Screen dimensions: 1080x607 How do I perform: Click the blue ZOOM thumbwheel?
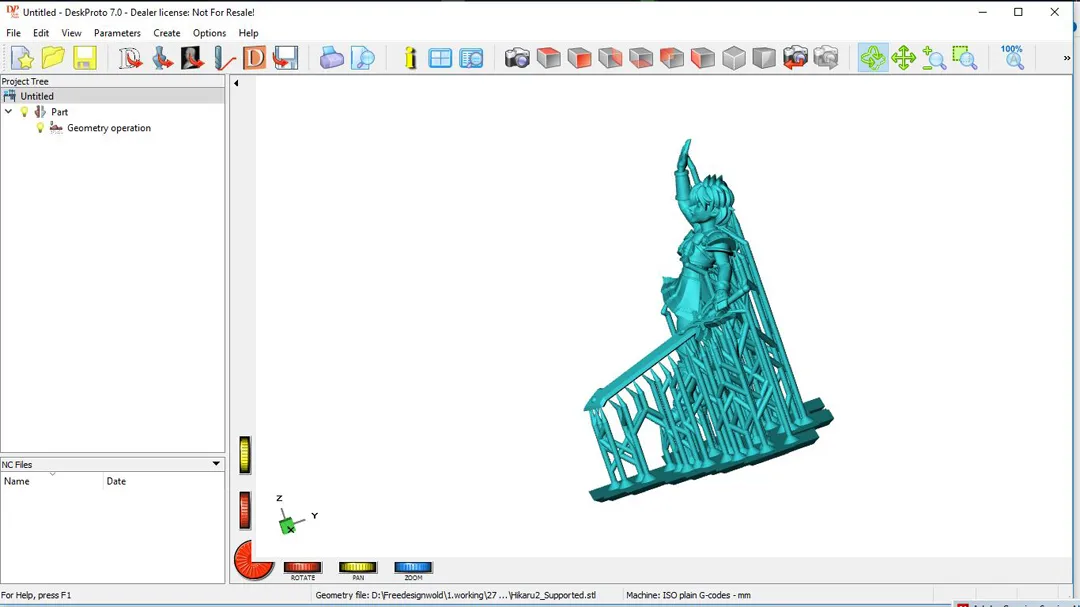coord(413,567)
